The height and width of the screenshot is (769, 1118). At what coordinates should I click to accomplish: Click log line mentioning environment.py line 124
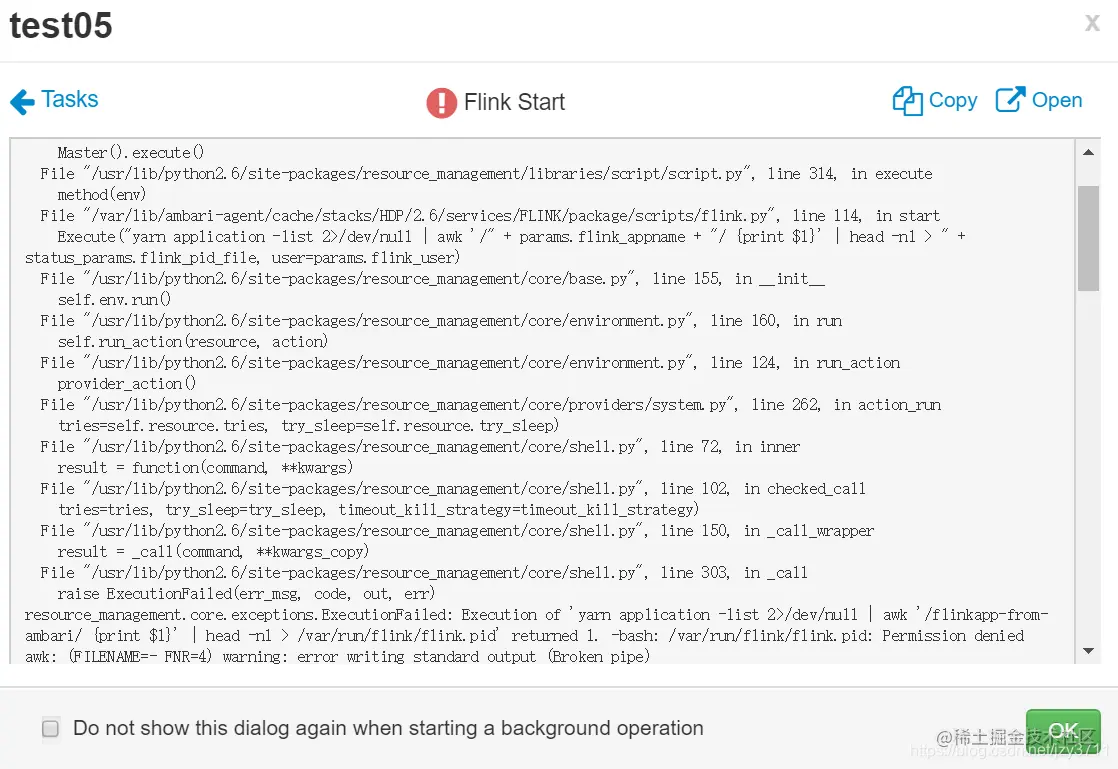470,363
